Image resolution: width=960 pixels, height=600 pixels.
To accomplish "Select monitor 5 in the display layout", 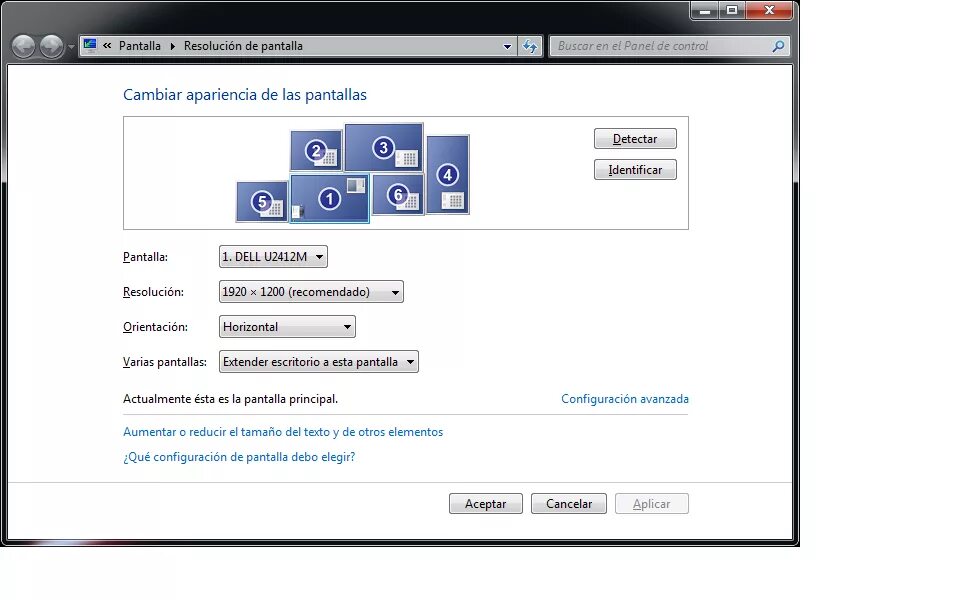I will tap(262, 201).
